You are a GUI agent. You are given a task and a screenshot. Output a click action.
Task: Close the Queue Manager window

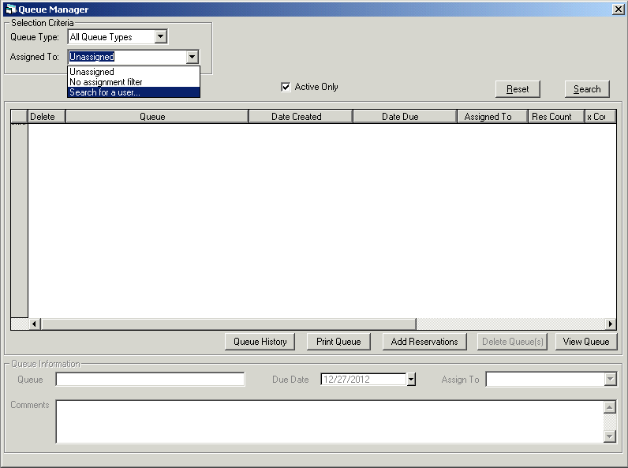[x=618, y=9]
